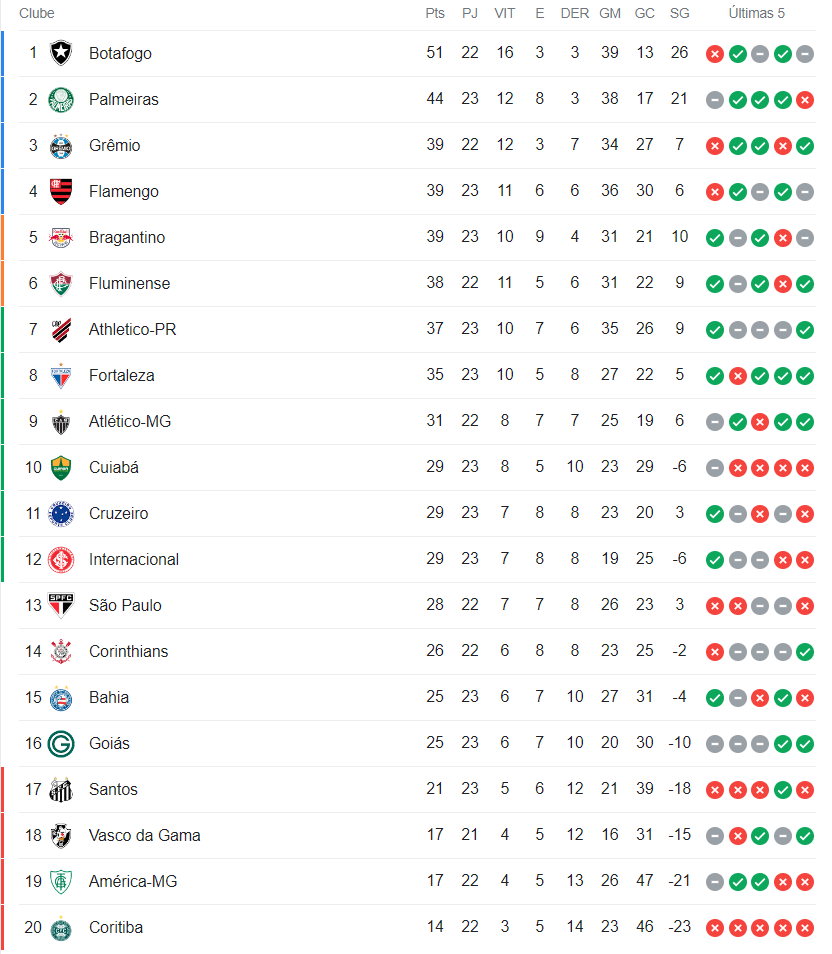Open the Grêmio team link
The height and width of the screenshot is (954, 832).
(114, 145)
